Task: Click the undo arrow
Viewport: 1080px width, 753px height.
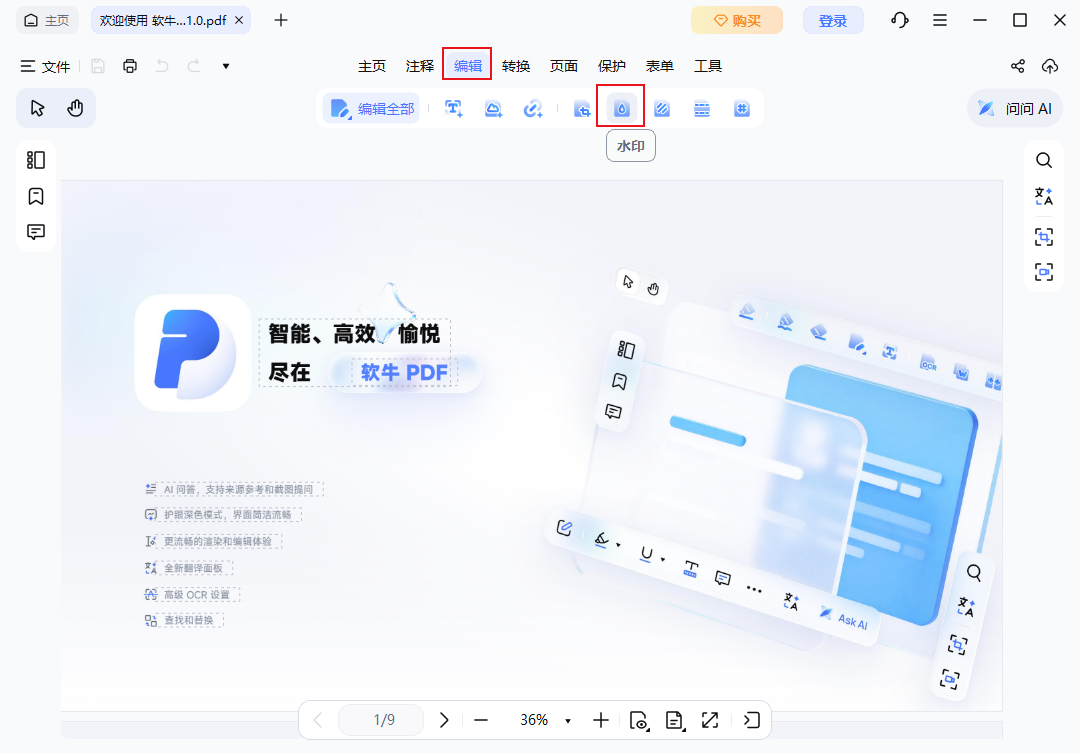Action: coord(162,66)
